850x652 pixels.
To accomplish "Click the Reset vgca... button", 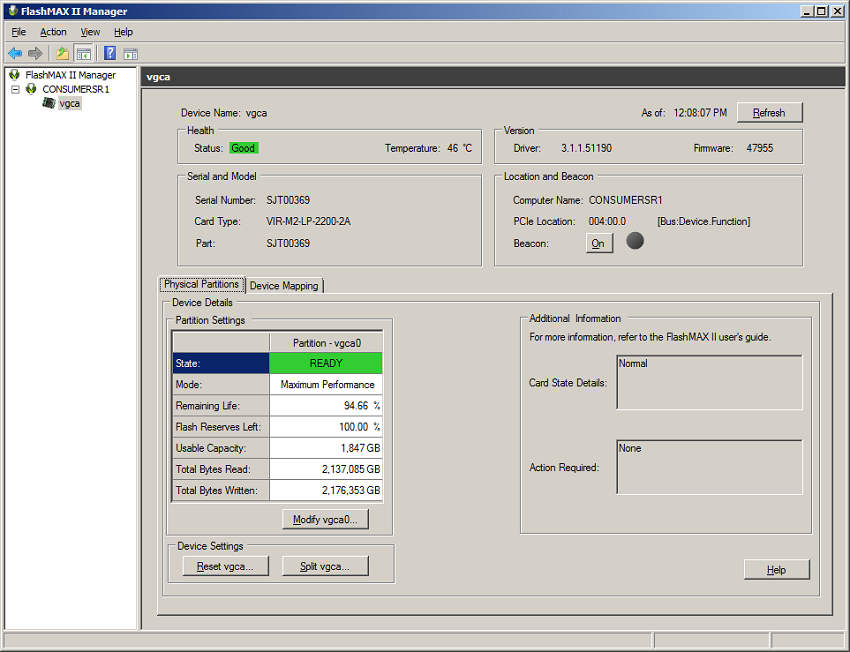I will pyautogui.click(x=225, y=566).
